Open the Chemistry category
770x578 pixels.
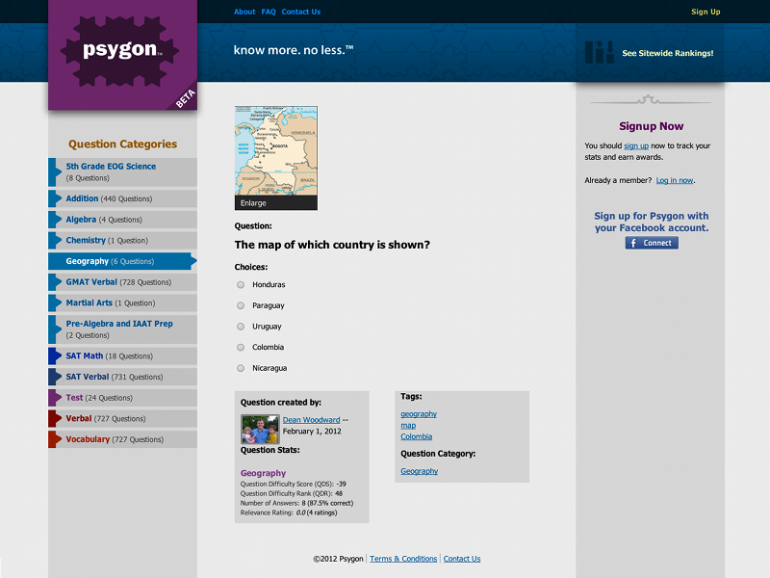point(122,240)
